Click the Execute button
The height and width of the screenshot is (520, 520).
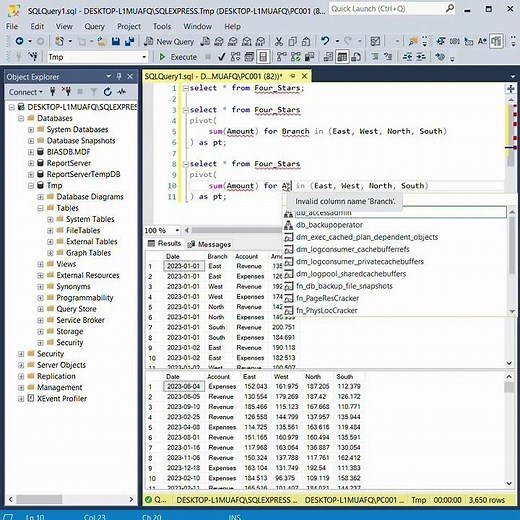(x=178, y=57)
